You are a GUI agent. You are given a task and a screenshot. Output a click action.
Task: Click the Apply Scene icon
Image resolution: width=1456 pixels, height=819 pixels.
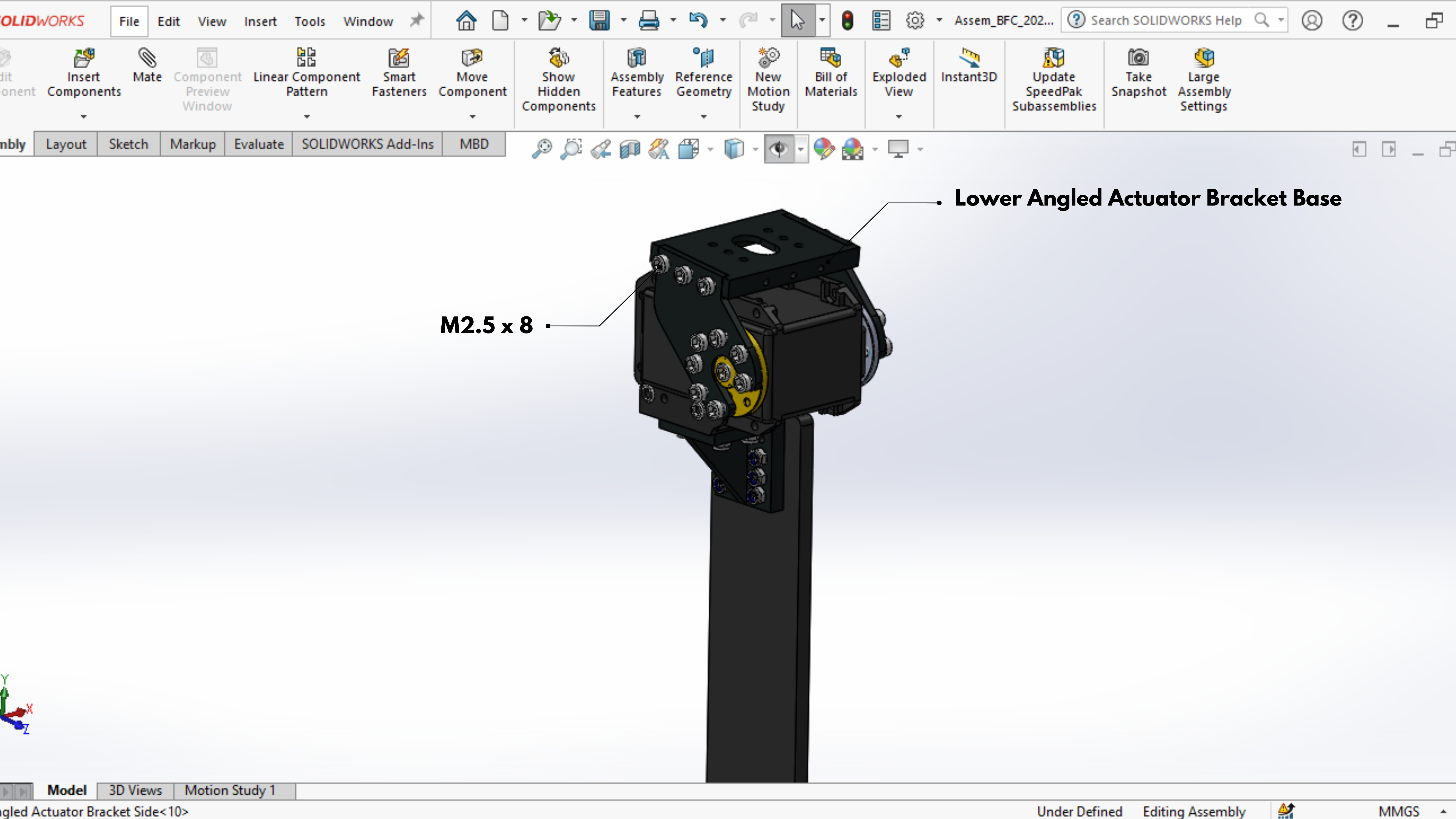[852, 149]
